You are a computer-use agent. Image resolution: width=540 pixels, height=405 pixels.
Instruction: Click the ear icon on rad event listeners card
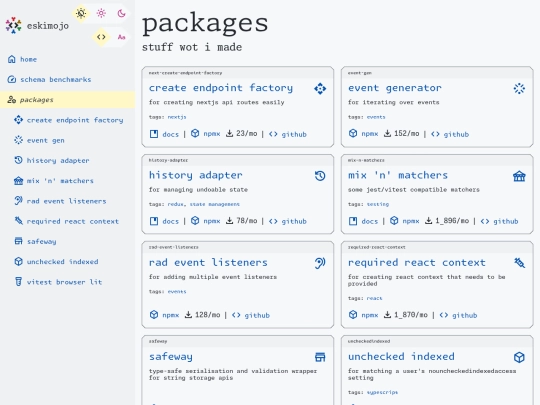coord(320,263)
